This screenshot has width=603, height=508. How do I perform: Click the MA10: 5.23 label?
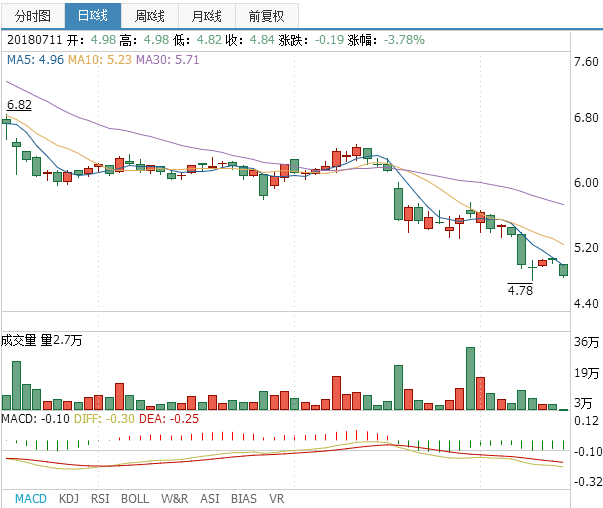(100, 60)
